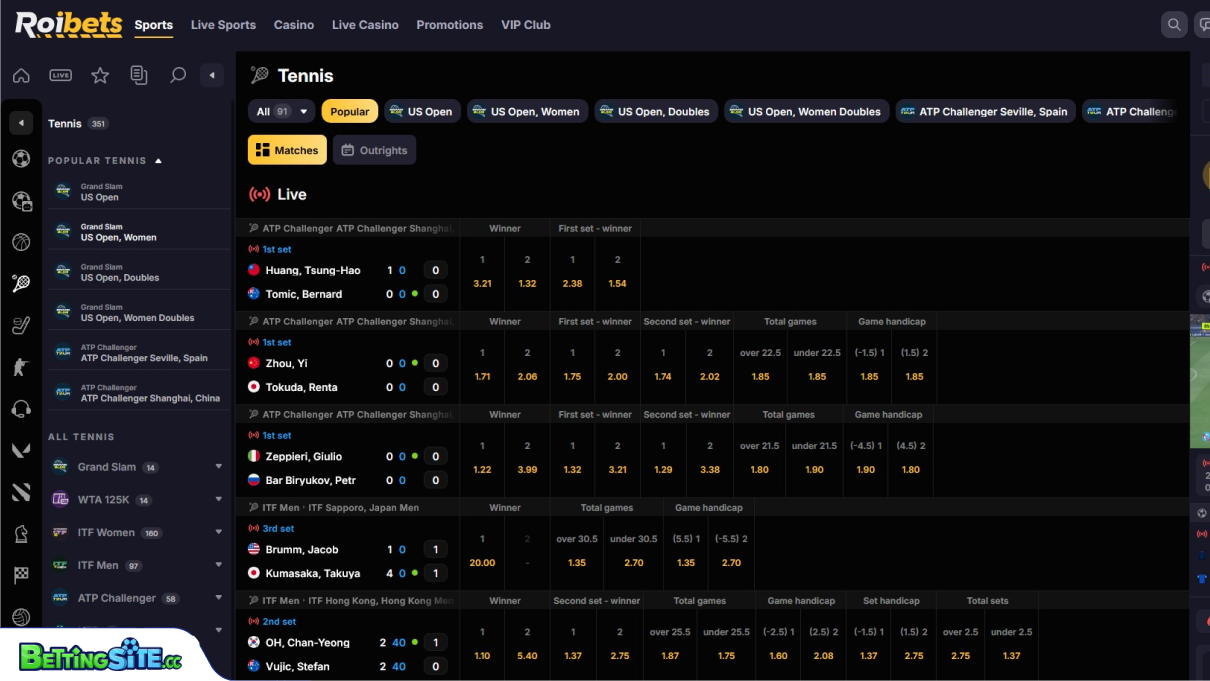Open the Casino menu item
Viewport: 1210px width, 681px height.
point(293,24)
